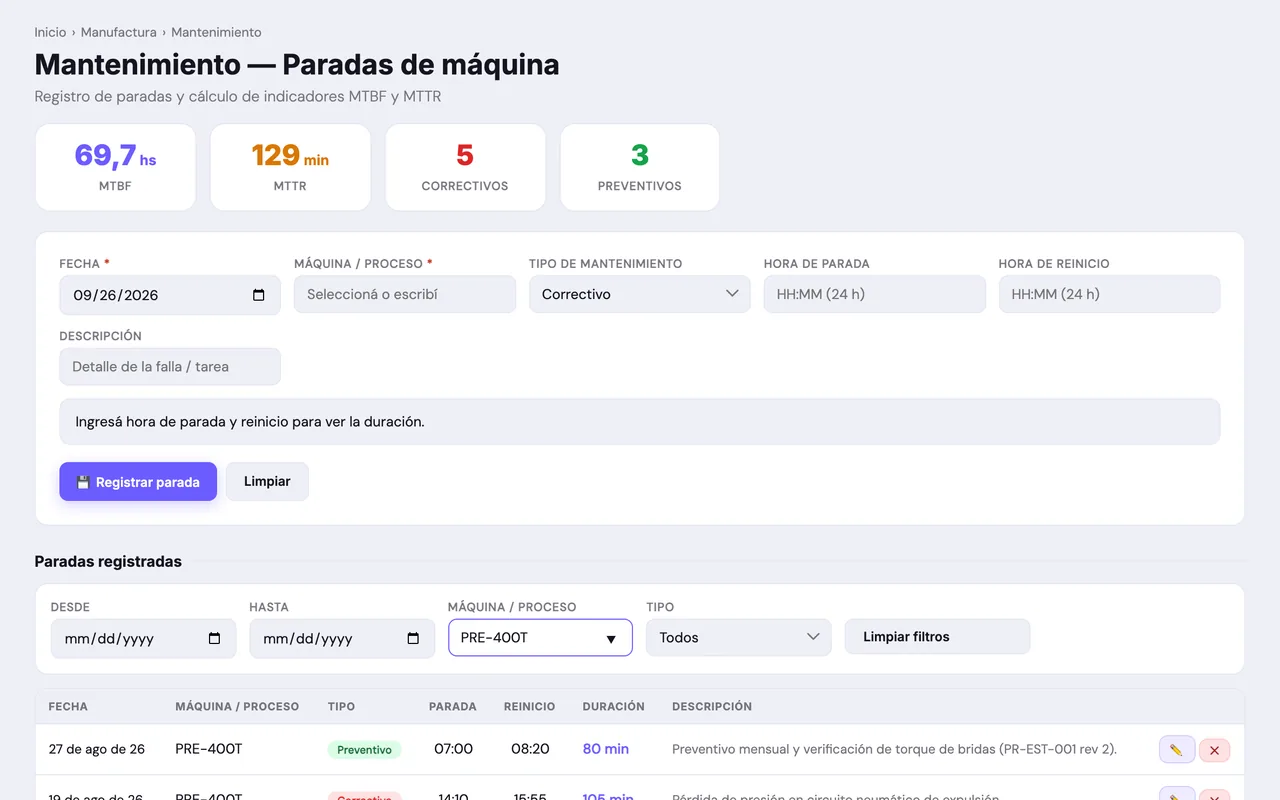
Task: Click the 08:20 reinicio time cell
Action: [x=530, y=749]
